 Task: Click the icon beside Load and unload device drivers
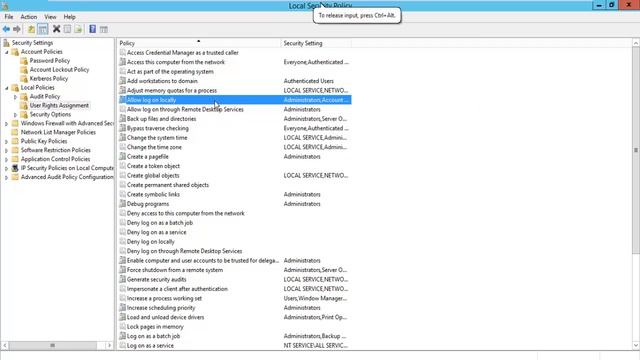[122, 317]
